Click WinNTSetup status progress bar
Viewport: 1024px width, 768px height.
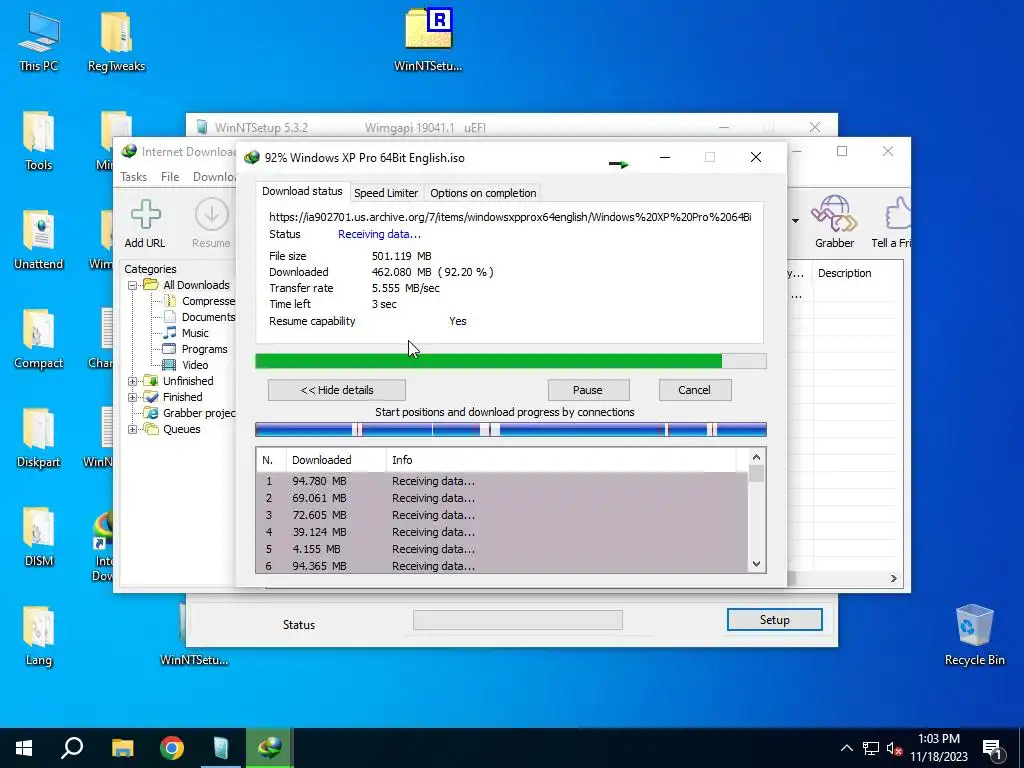517,620
